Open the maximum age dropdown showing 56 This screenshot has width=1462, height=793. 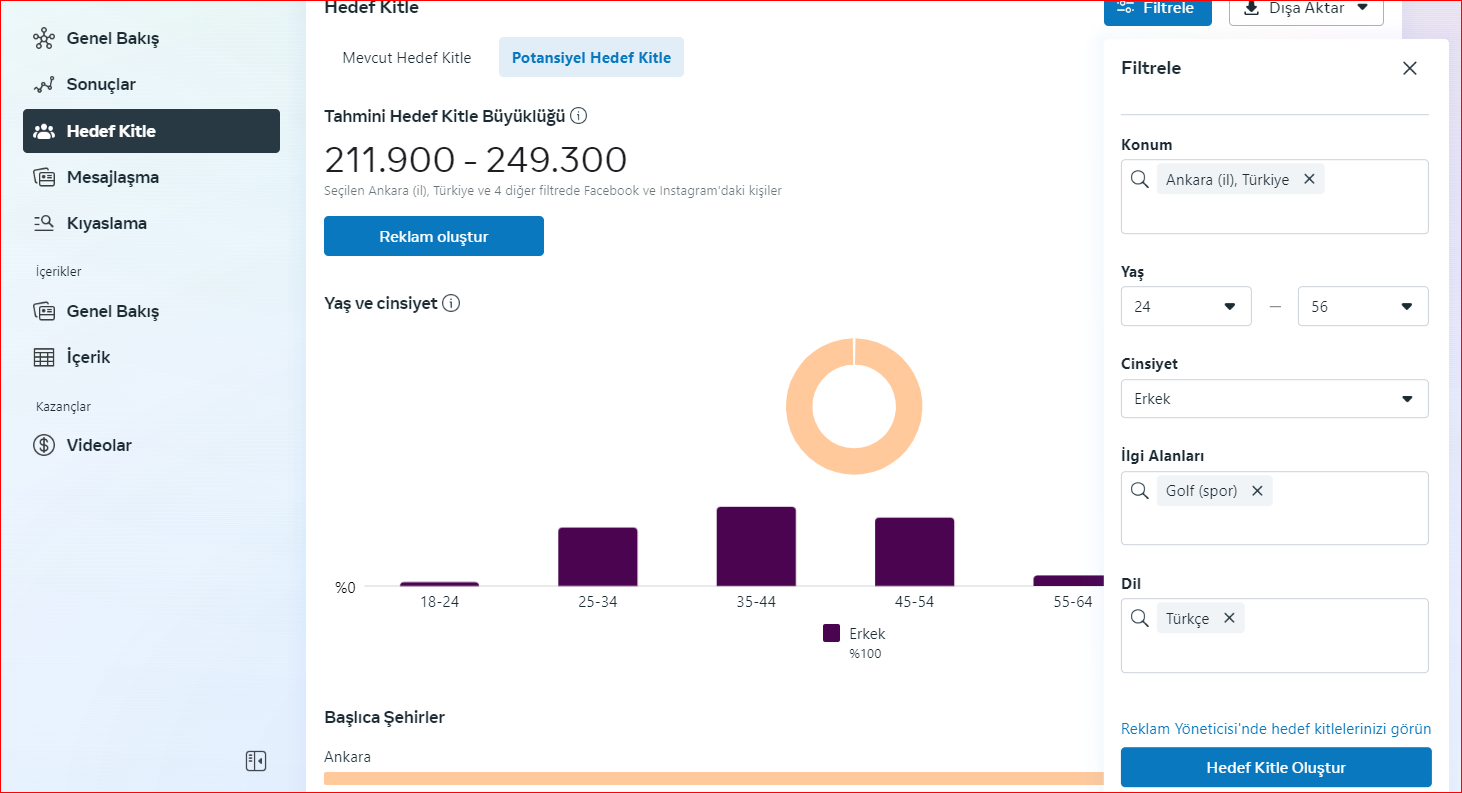coord(1362,307)
